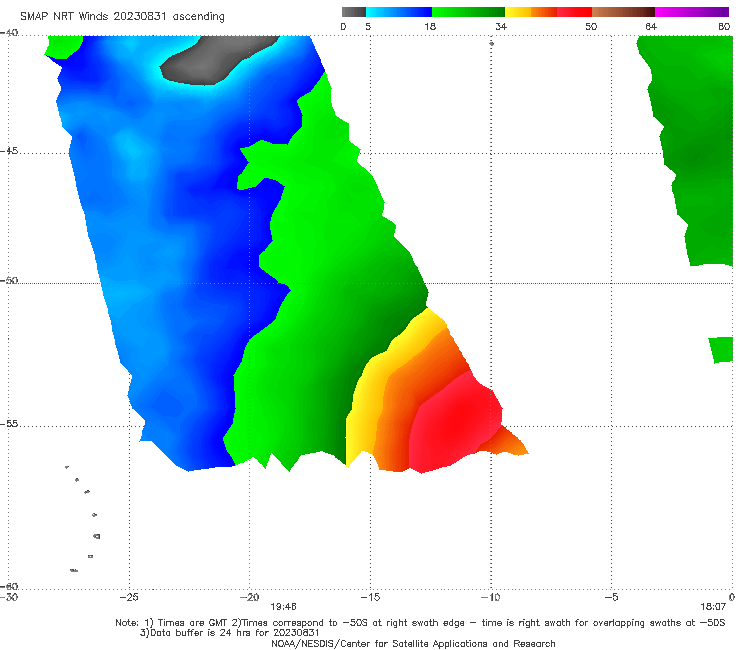740x650 pixels.
Task: Click the legend value '64'
Action: point(651,26)
